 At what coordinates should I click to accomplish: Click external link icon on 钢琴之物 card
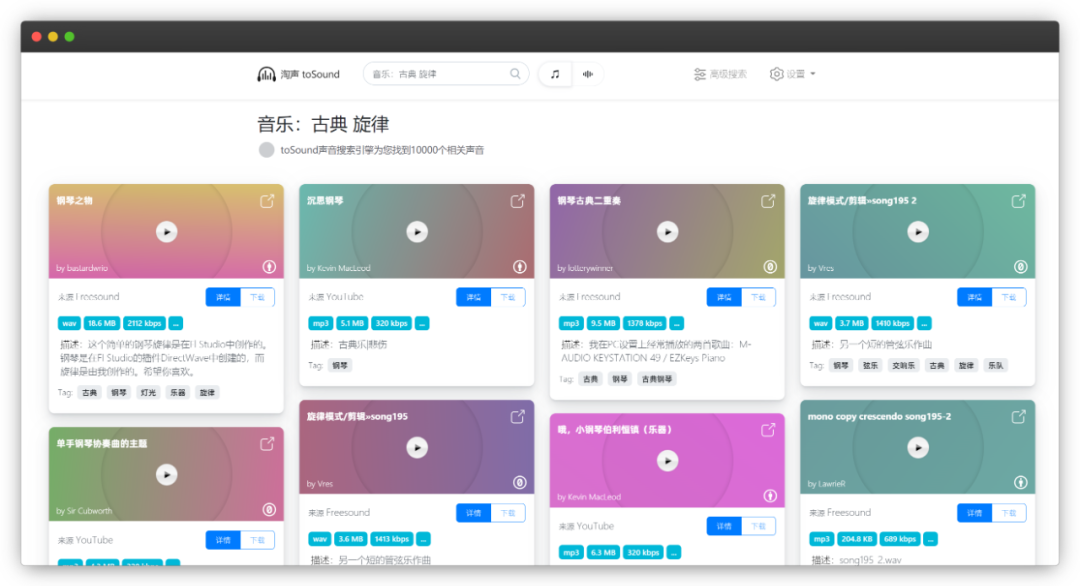click(x=267, y=201)
